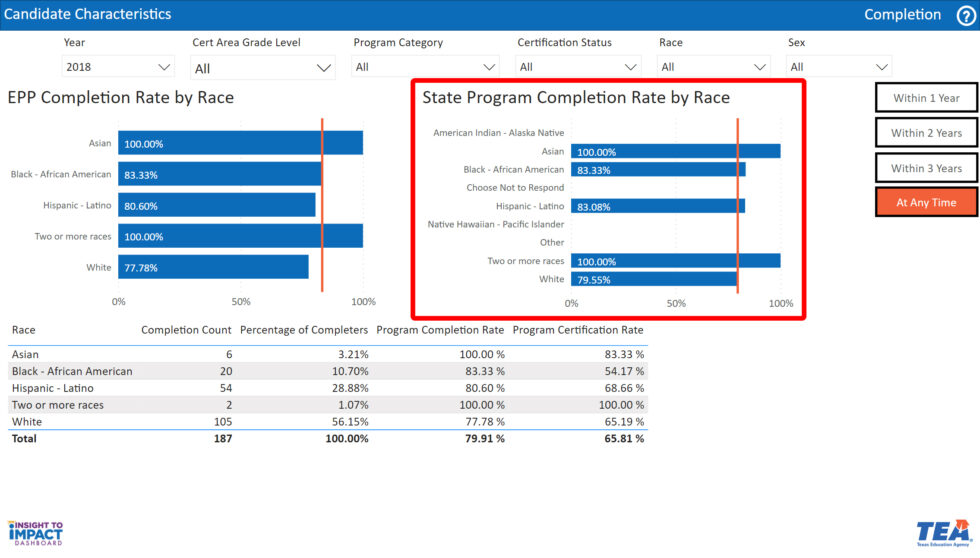
Task: Click the Hispanic - Latino EPP chart bar
Action: [216, 205]
